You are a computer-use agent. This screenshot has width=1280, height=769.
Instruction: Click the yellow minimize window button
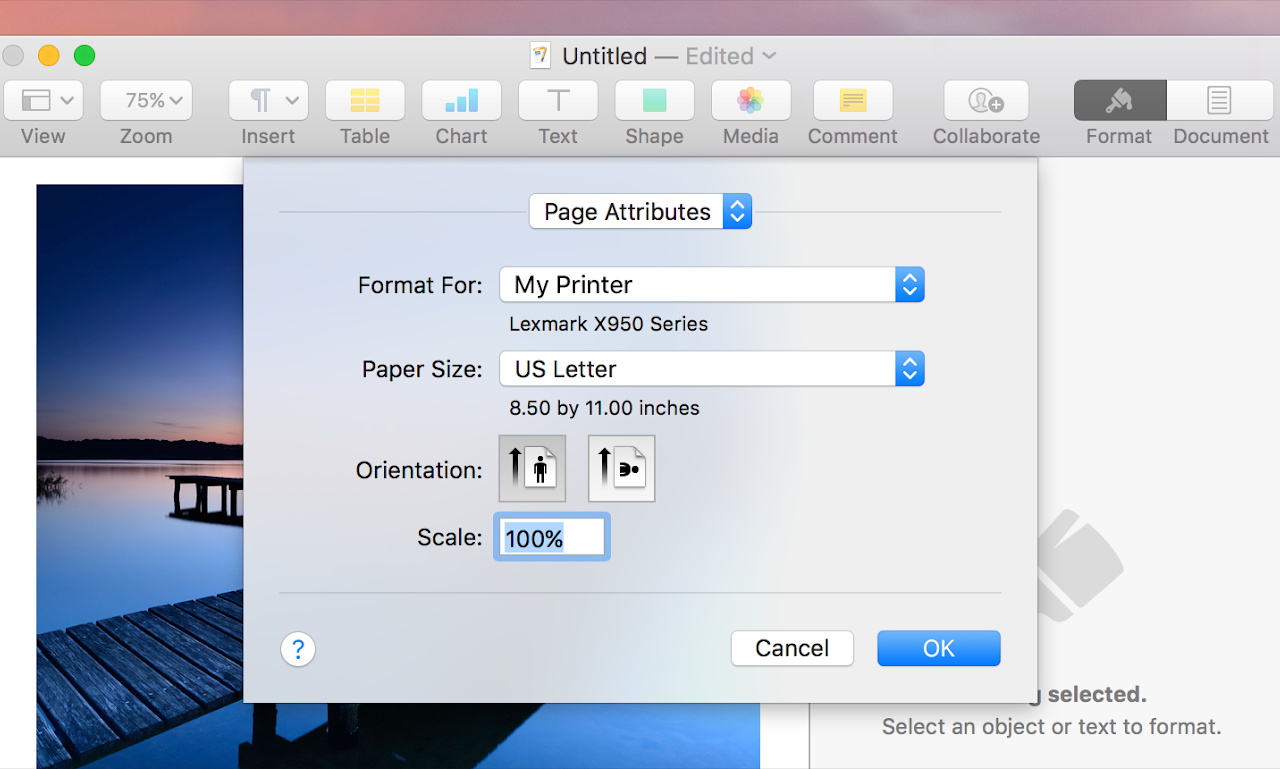tap(48, 56)
